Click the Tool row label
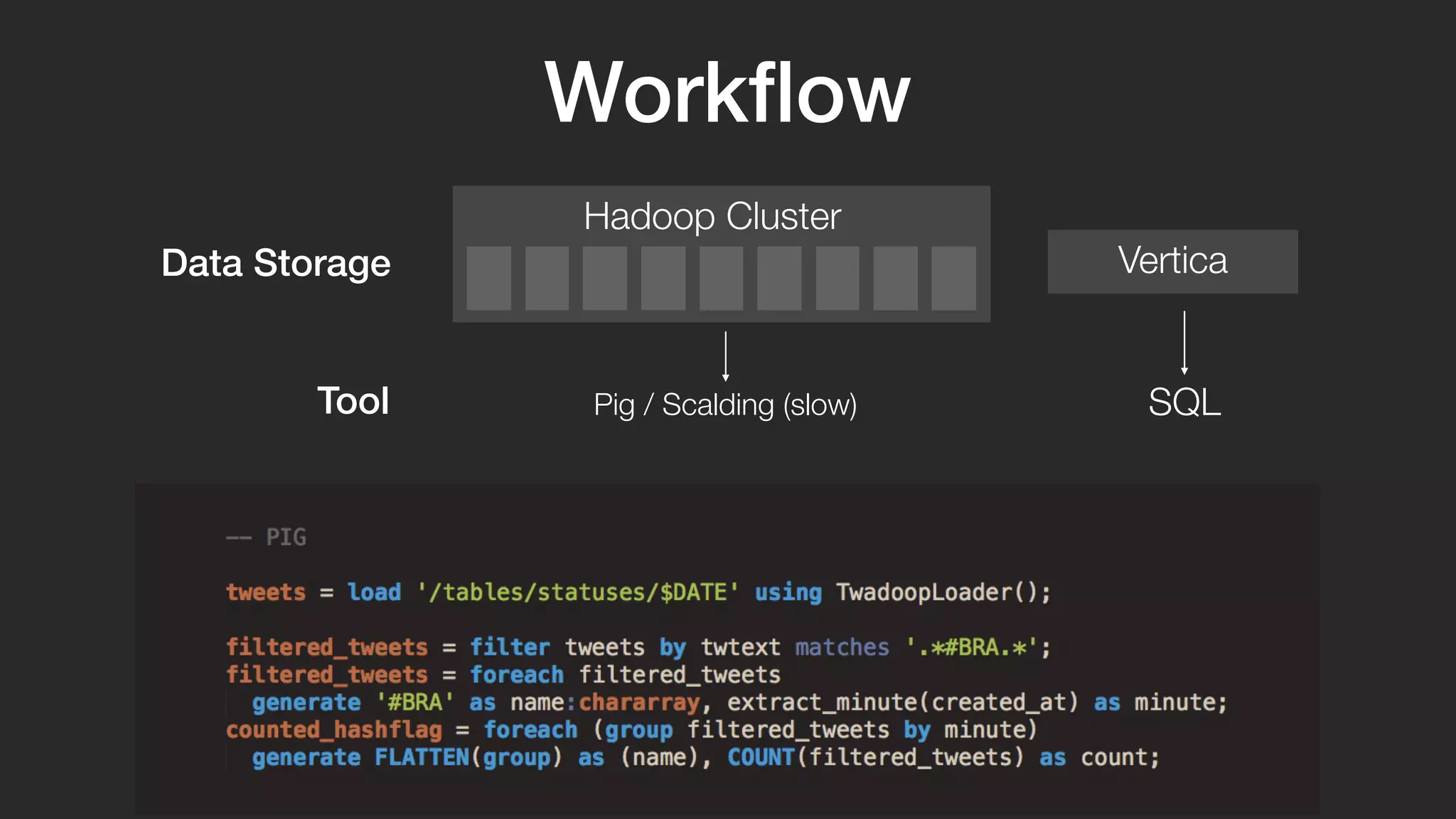This screenshot has width=1456, height=819. pos(353,401)
